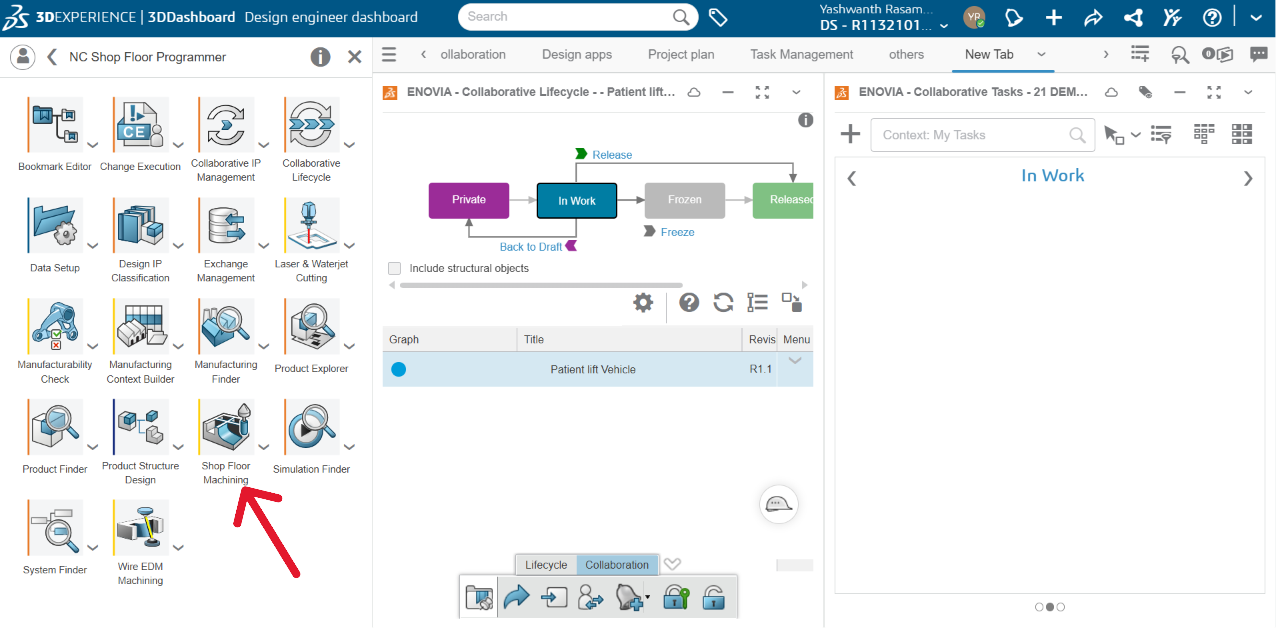Image resolution: width=1276 pixels, height=628 pixels.
Task: Click the transfer ownership person icon
Action: 591,598
